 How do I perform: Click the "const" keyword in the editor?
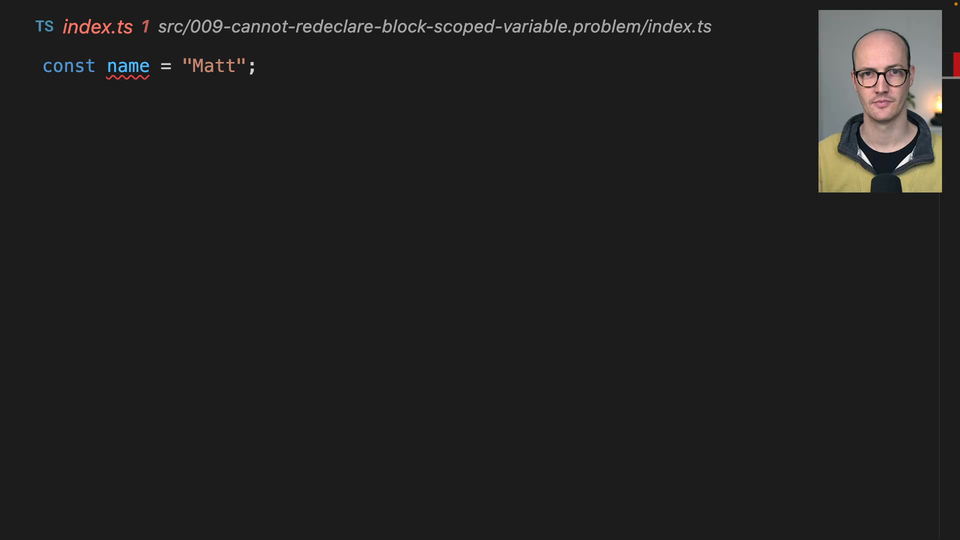(69, 66)
